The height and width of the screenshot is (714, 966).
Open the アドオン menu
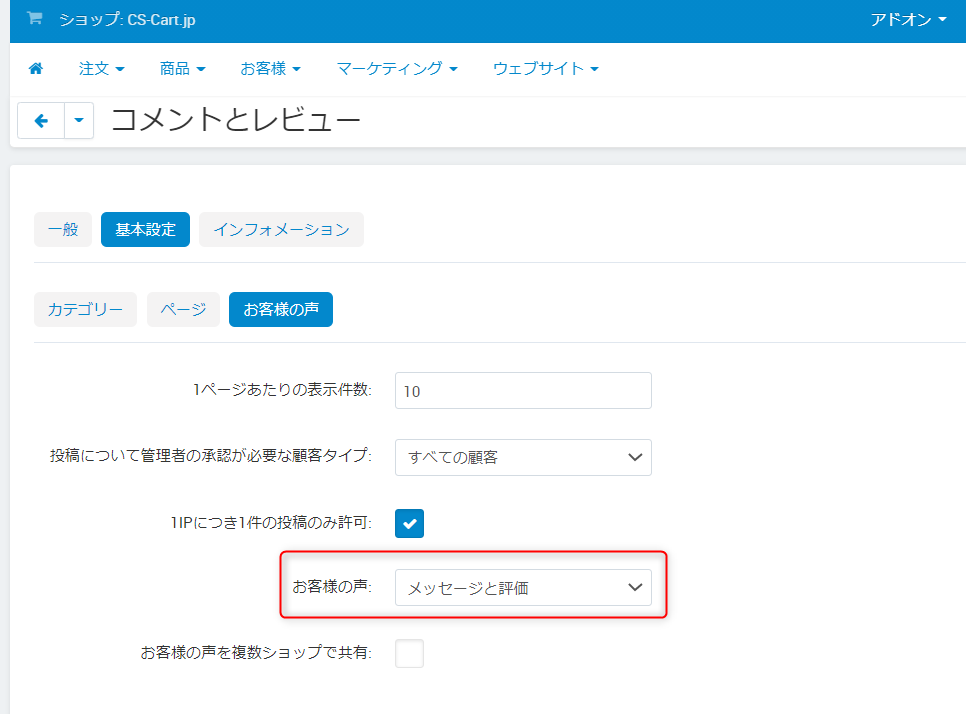click(x=908, y=19)
